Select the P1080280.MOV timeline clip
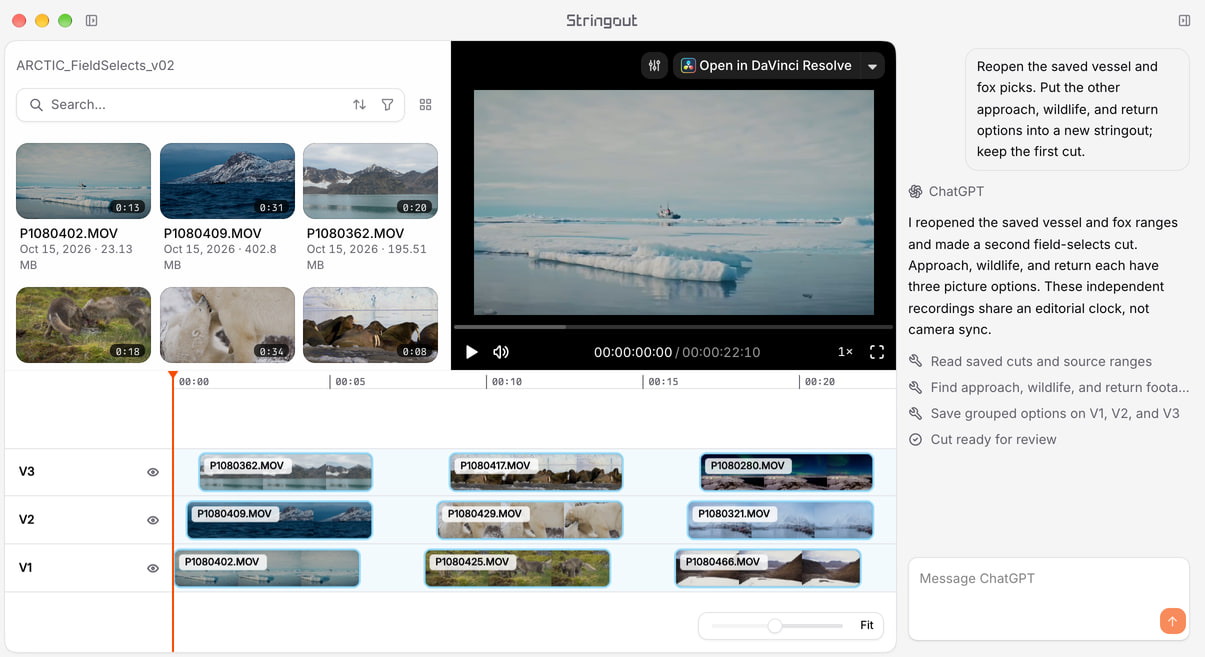Viewport: 1205px width, 657px height. [x=786, y=472]
